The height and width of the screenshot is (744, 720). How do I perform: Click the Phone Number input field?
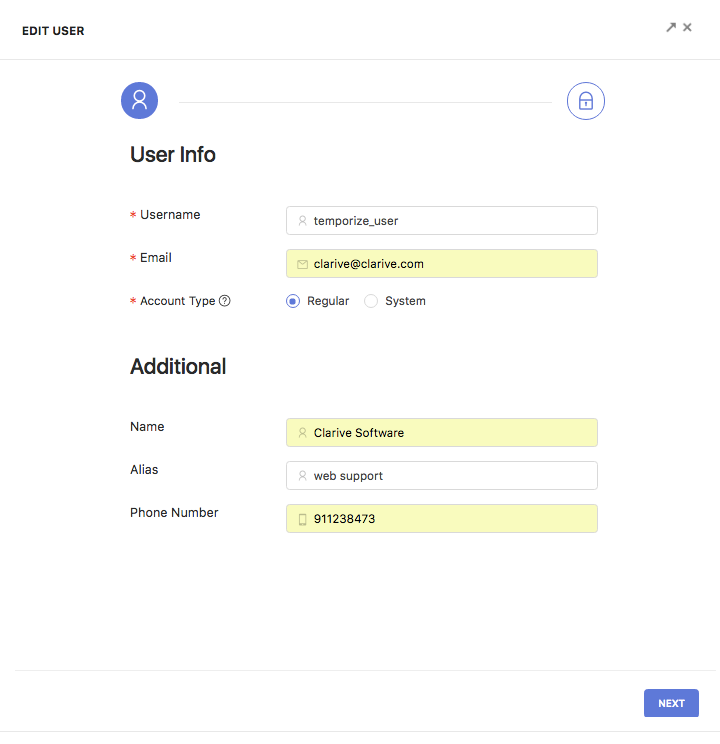[x=442, y=519]
